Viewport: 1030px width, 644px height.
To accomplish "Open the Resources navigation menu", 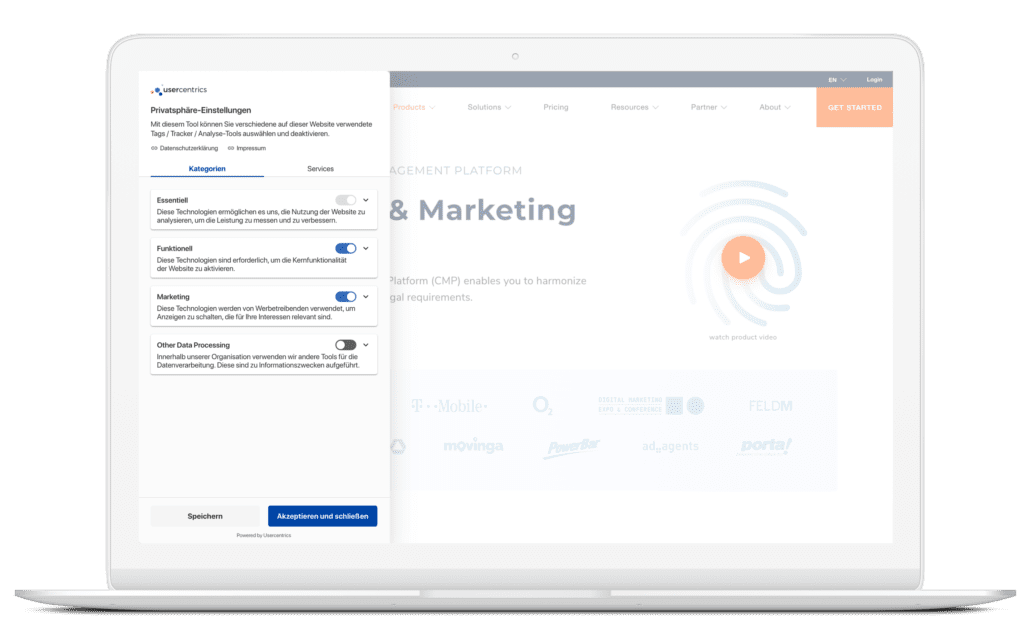I will pyautogui.click(x=634, y=107).
